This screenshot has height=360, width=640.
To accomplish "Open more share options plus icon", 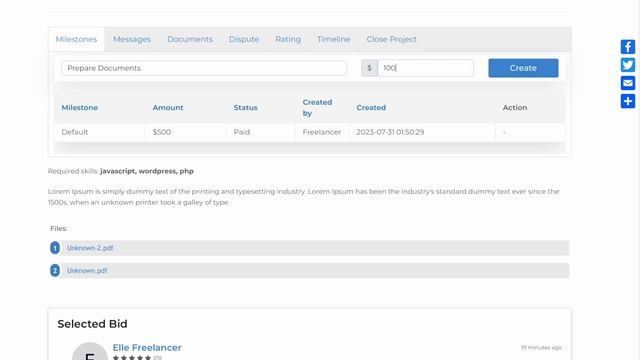I will click(x=628, y=101).
